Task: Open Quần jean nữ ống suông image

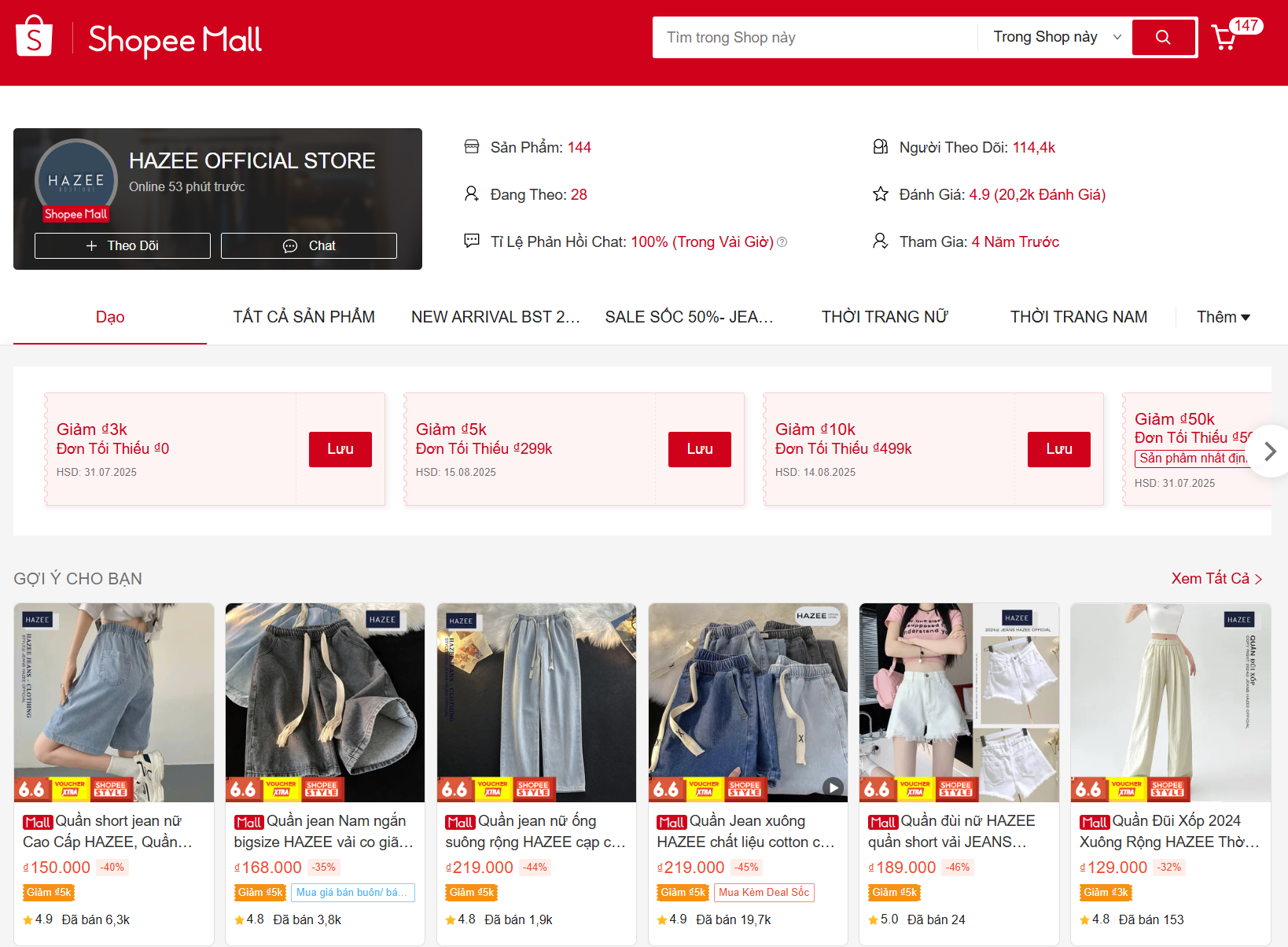Action: [536, 702]
